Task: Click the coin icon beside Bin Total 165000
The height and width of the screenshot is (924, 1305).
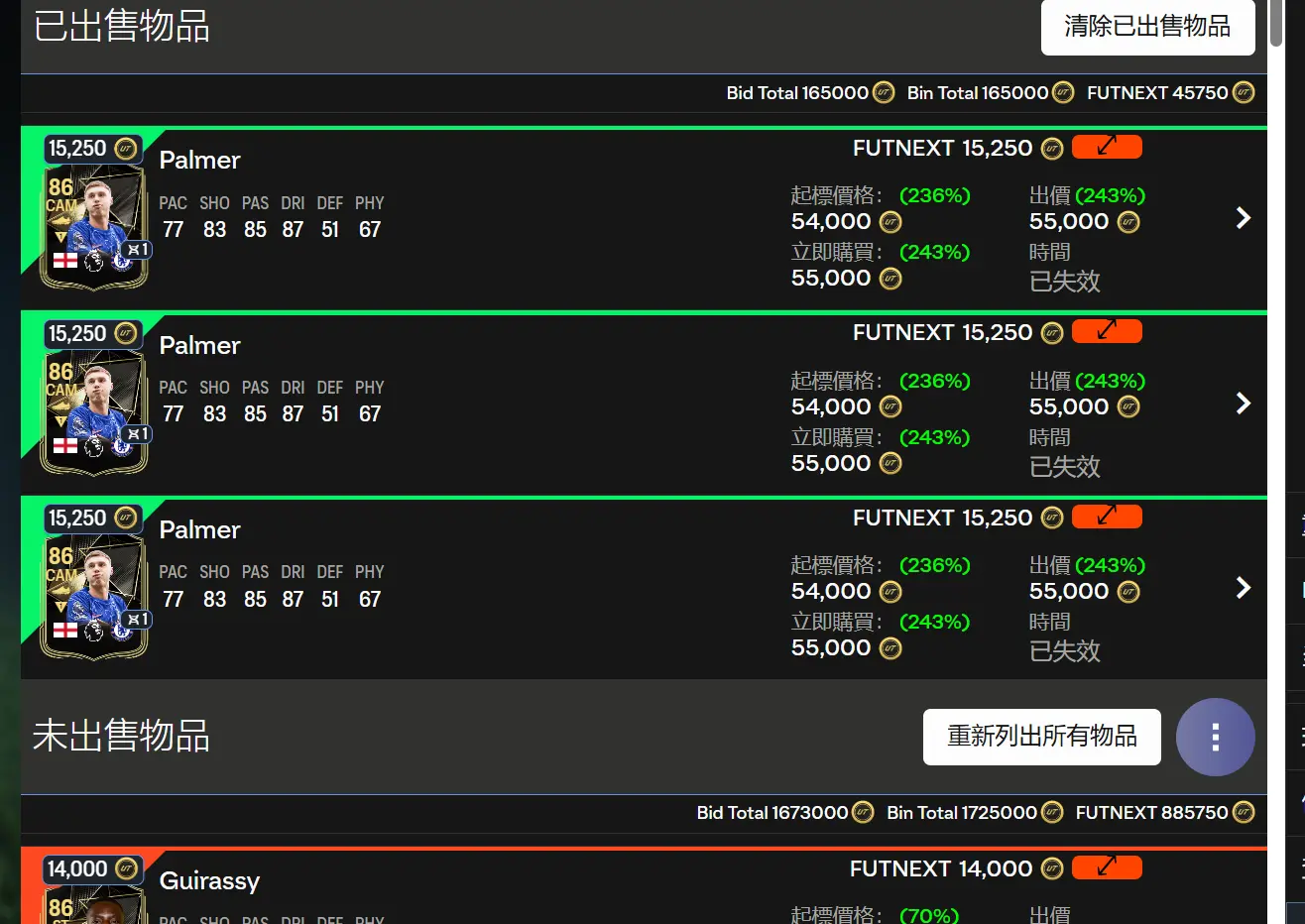Action: tap(1063, 92)
